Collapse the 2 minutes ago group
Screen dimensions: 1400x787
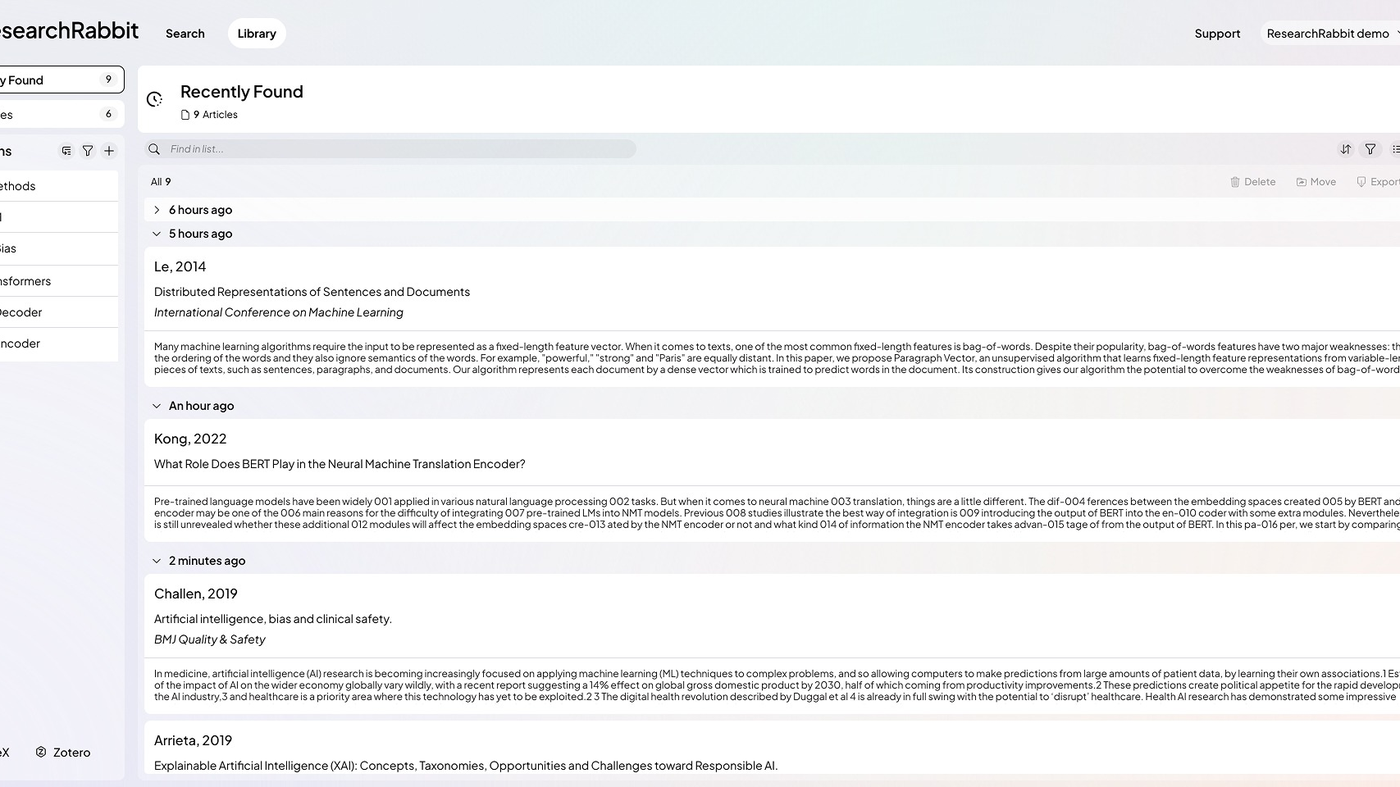[x=156, y=561]
